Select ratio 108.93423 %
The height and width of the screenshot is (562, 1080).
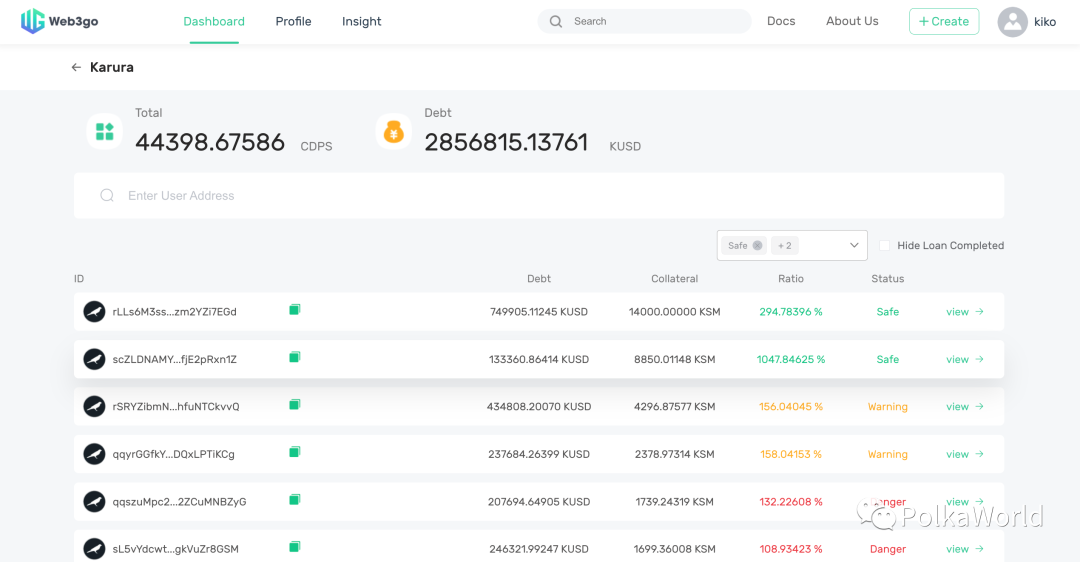791,549
